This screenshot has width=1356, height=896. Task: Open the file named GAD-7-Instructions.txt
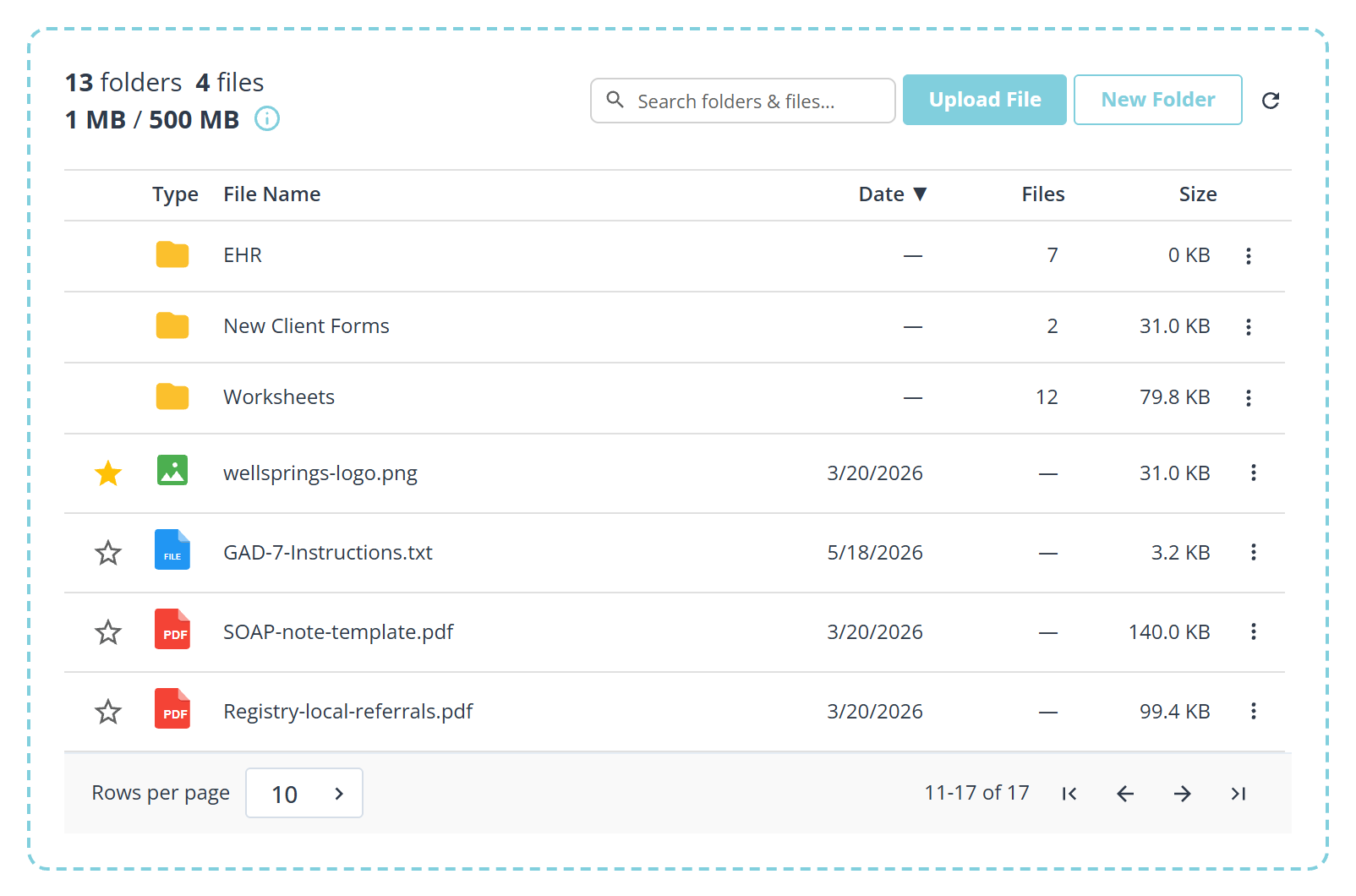(x=328, y=553)
